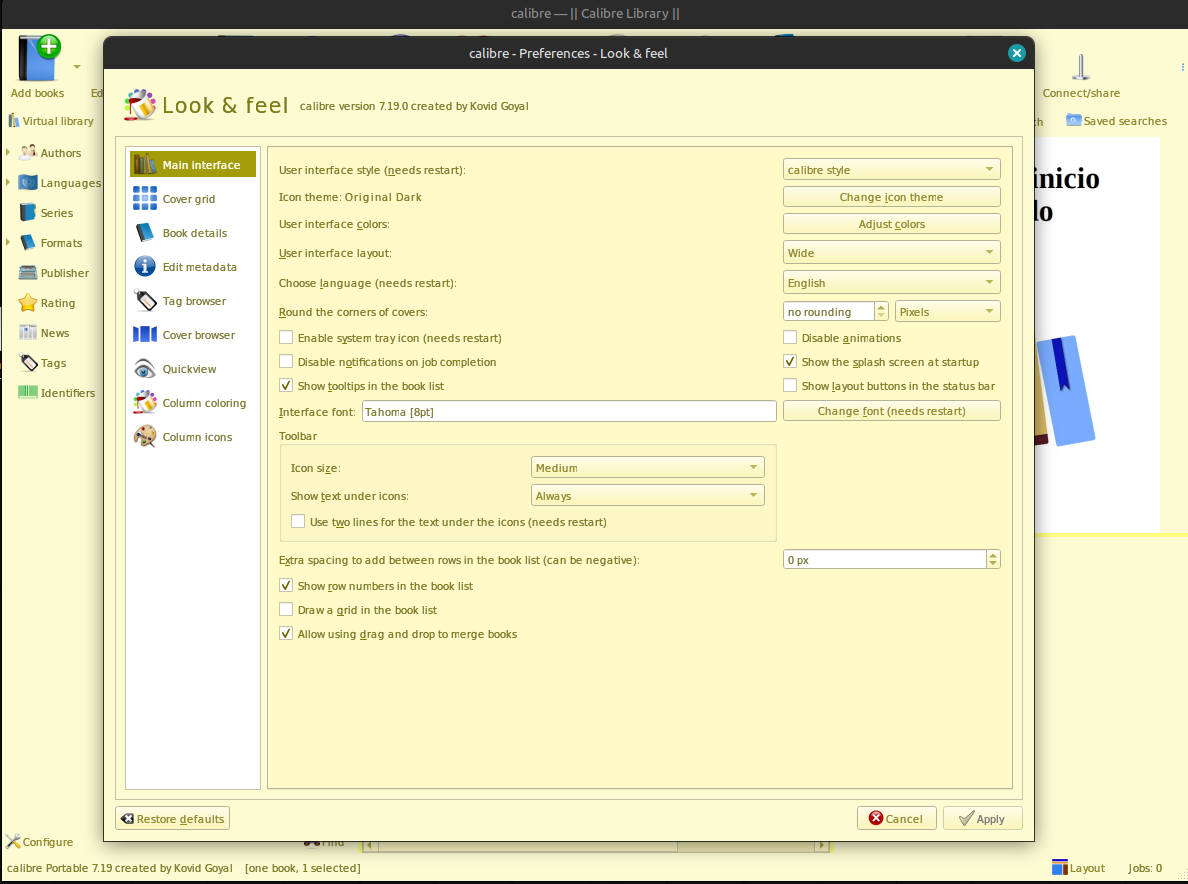Click the Configure wrench icon
1188x884 pixels.
point(13,842)
